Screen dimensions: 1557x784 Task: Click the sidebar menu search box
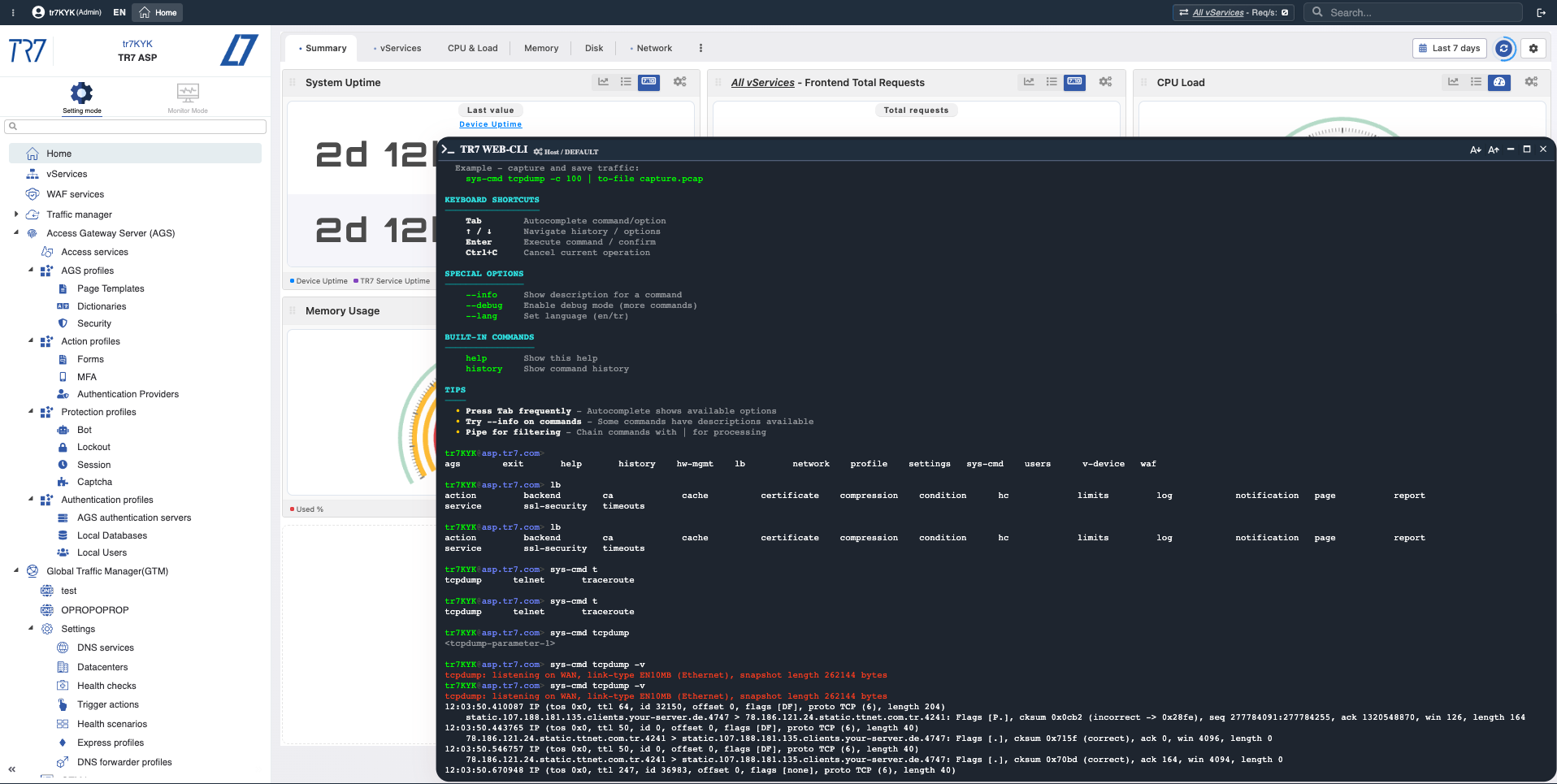tap(136, 127)
